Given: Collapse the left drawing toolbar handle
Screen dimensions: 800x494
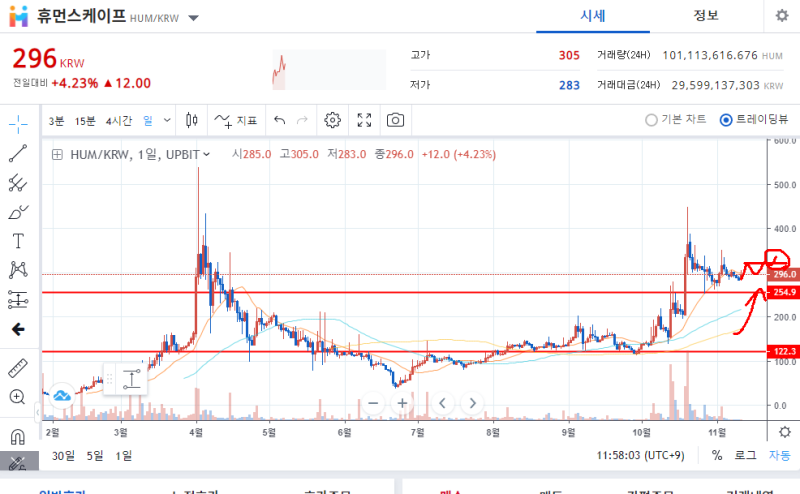Looking at the screenshot, I should 38,412.
